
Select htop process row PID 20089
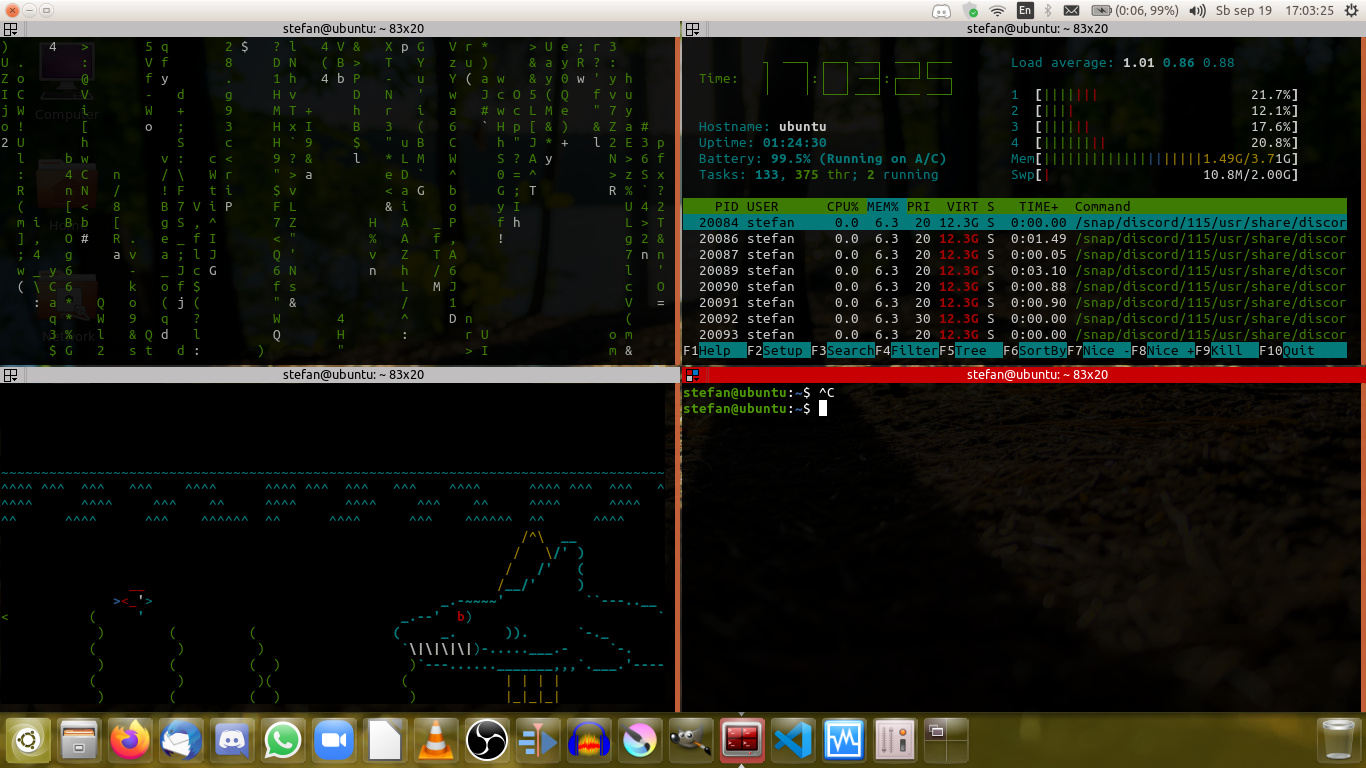[x=1014, y=271]
